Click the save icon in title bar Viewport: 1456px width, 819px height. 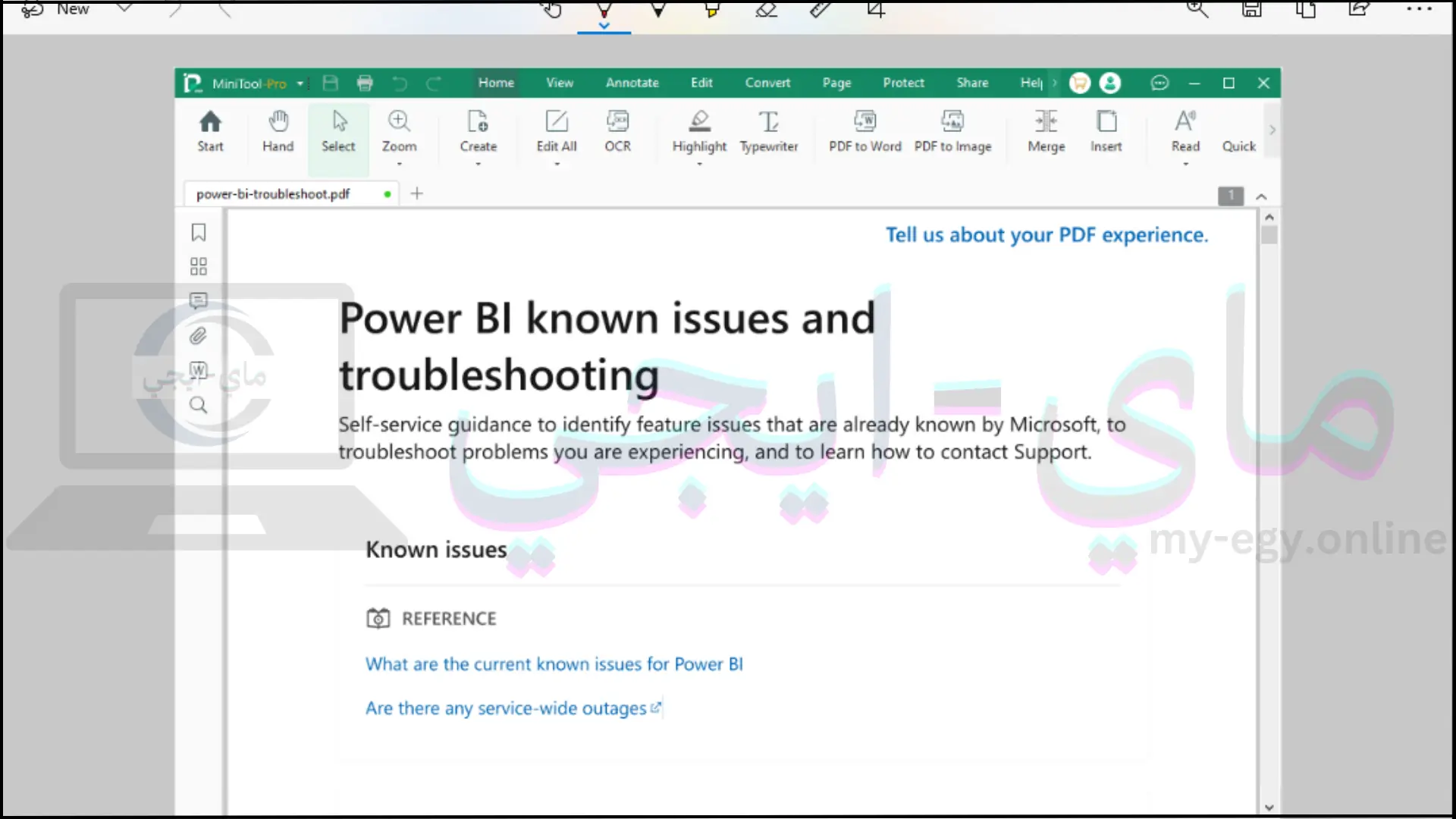[330, 83]
